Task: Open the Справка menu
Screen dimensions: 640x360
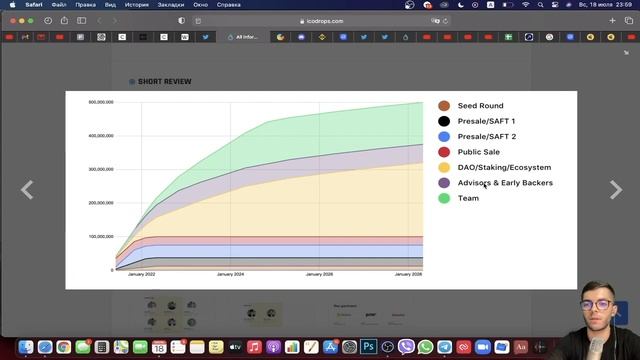Action: pyautogui.click(x=229, y=5)
